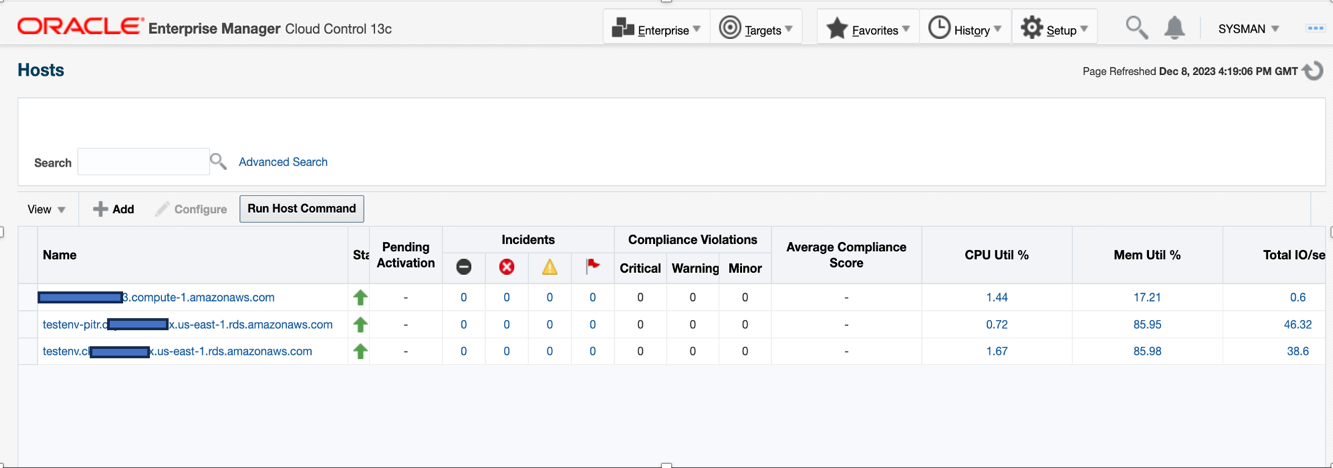Screen dimensions: 1333x468
Task: Open the testenv-pitr rds.amazonaws.com host link
Action: [x=188, y=324]
